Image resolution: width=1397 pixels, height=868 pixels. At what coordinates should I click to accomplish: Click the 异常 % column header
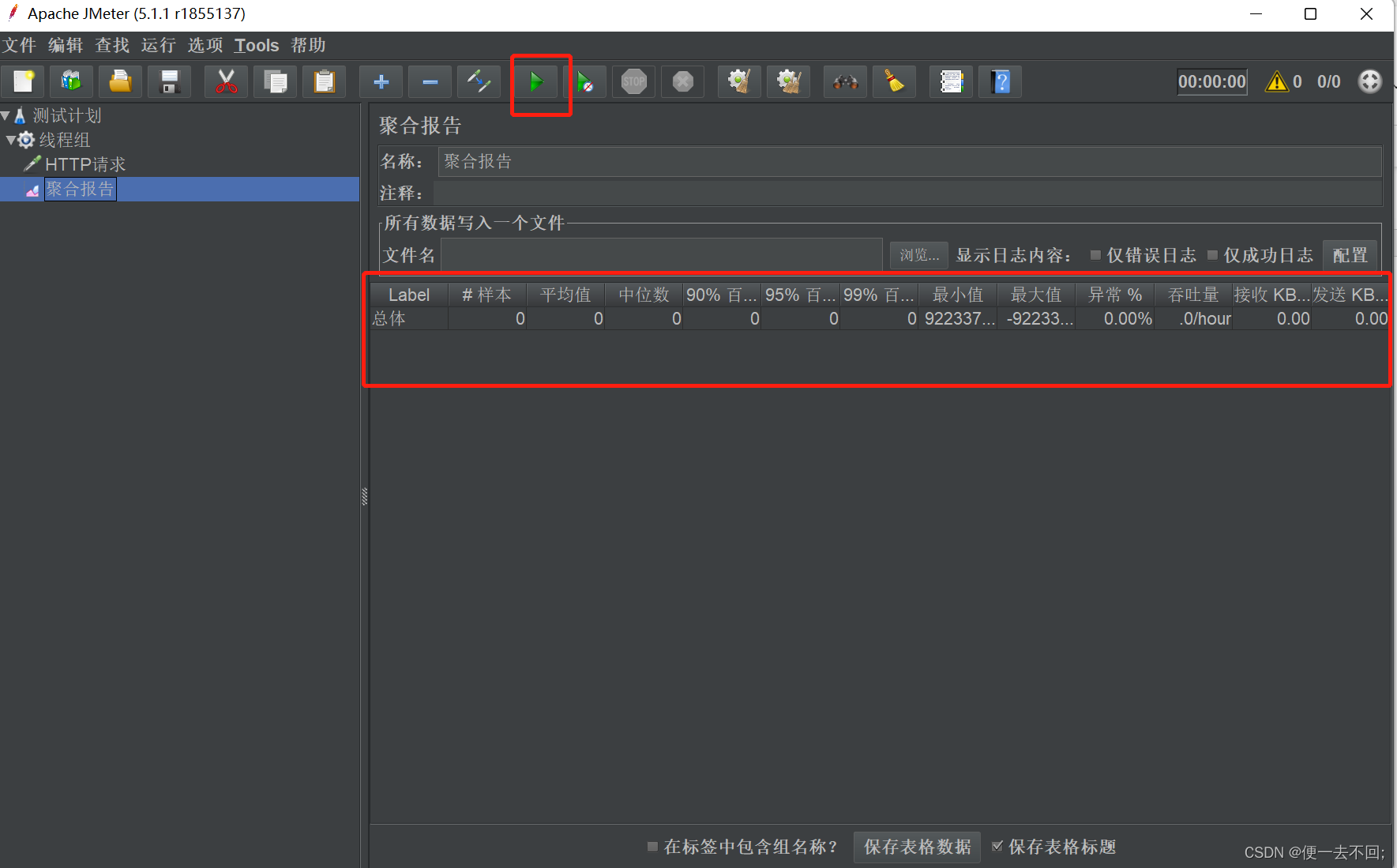[x=1114, y=295]
